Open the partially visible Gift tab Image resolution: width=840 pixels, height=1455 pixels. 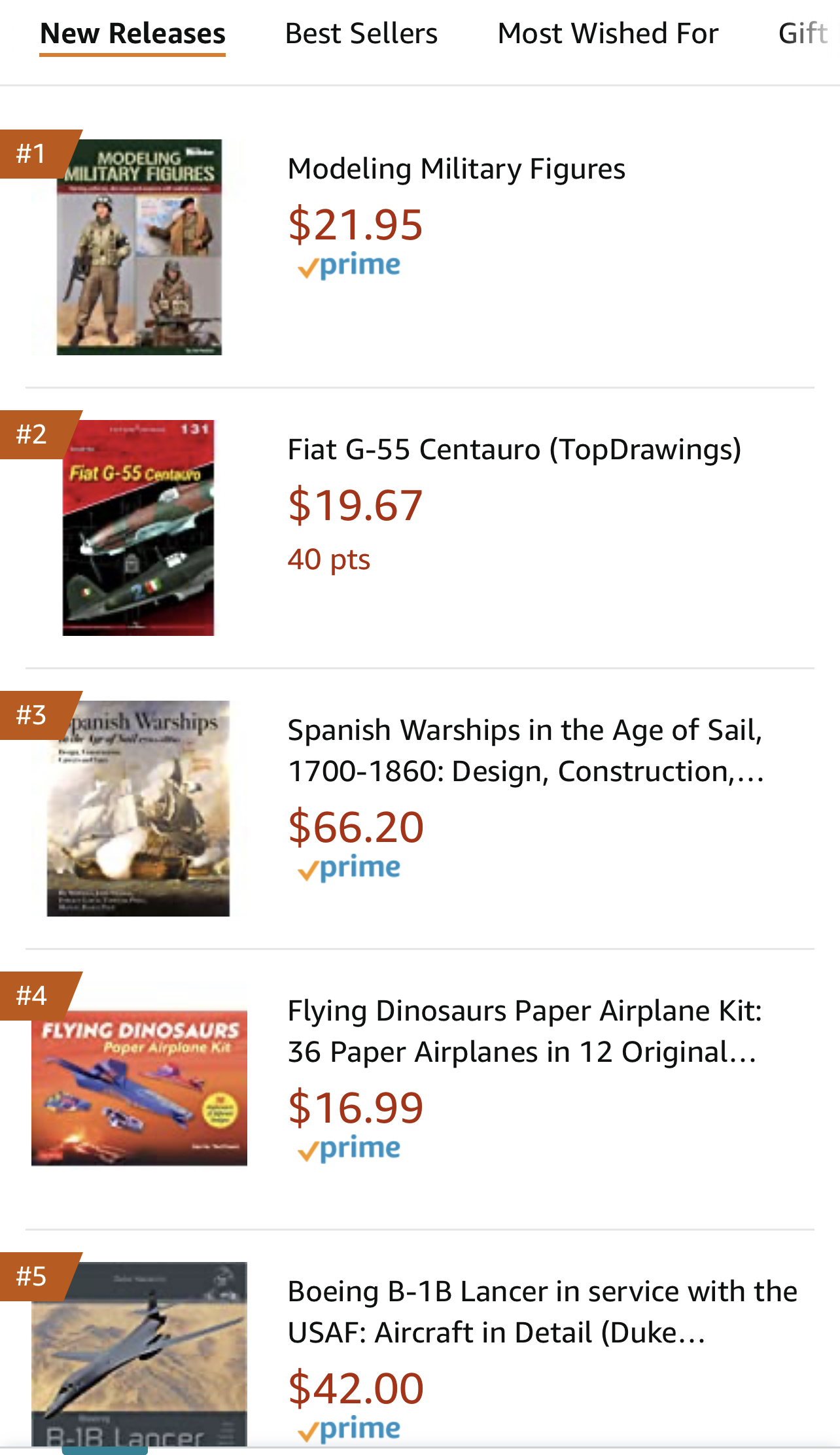click(x=803, y=33)
